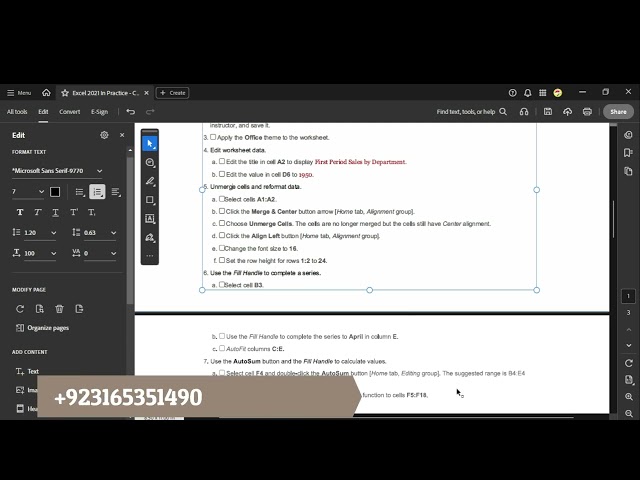Image resolution: width=640 pixels, height=480 pixels.
Task: Redo the last action
Action: tap(150, 111)
